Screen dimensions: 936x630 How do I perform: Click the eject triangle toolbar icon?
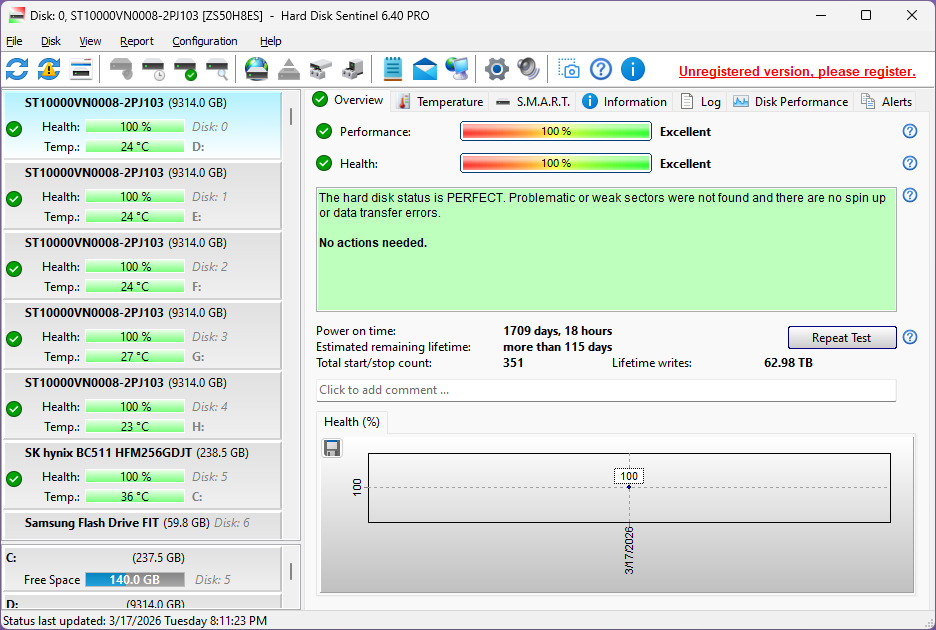coord(289,69)
